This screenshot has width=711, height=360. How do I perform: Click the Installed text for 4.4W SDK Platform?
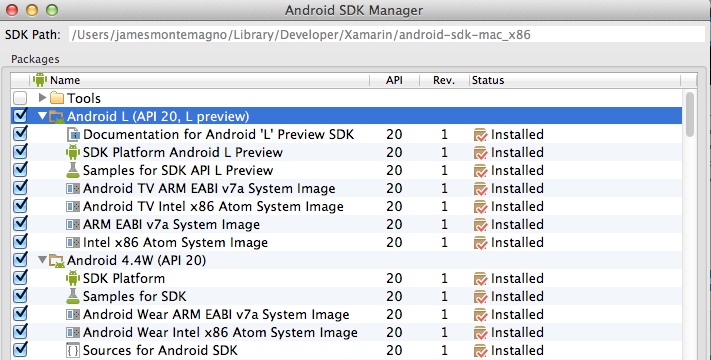tap(517, 278)
